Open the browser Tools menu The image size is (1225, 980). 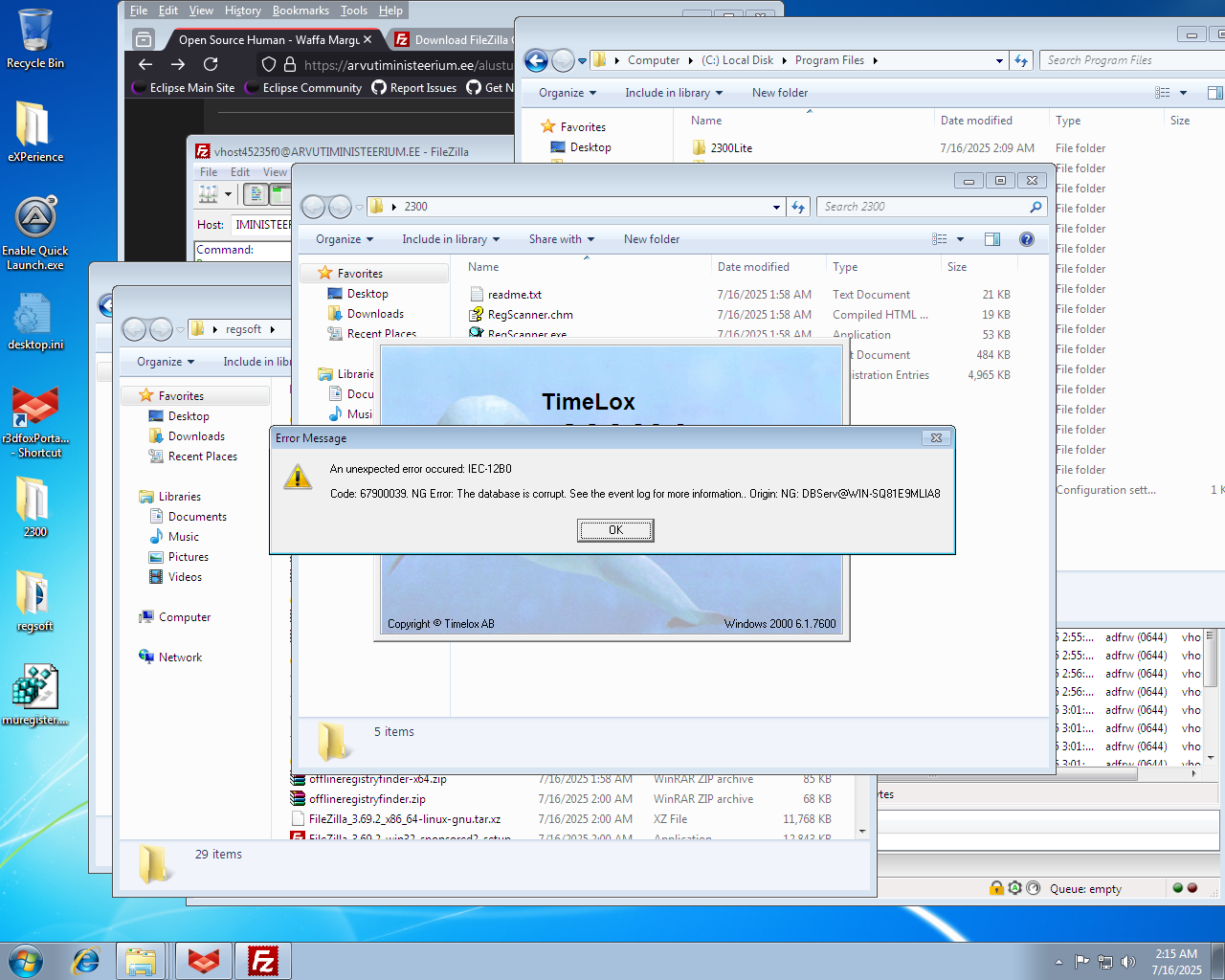[354, 11]
